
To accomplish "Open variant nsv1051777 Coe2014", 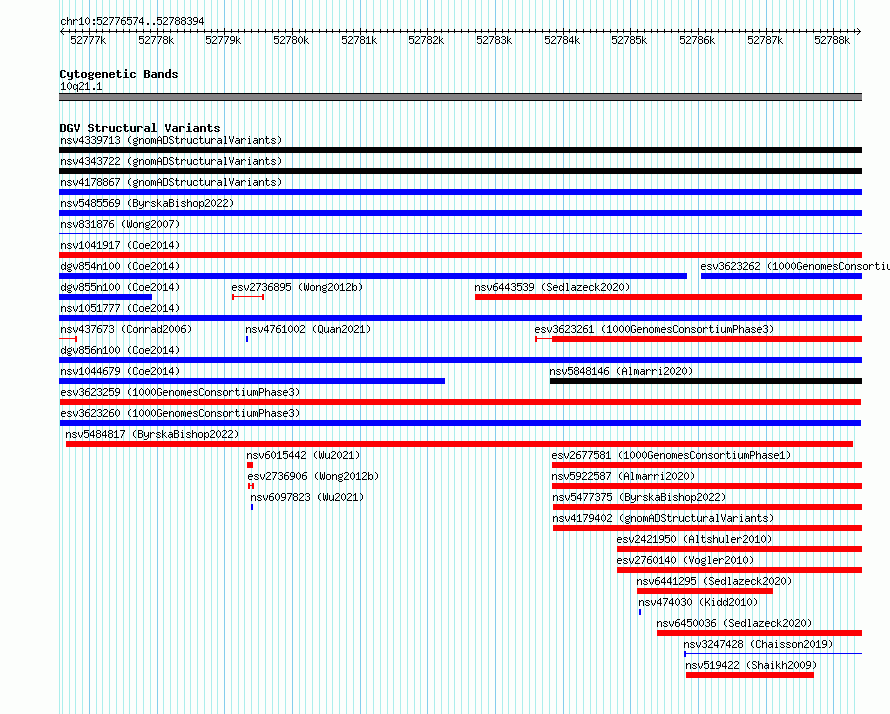I will 120,308.
